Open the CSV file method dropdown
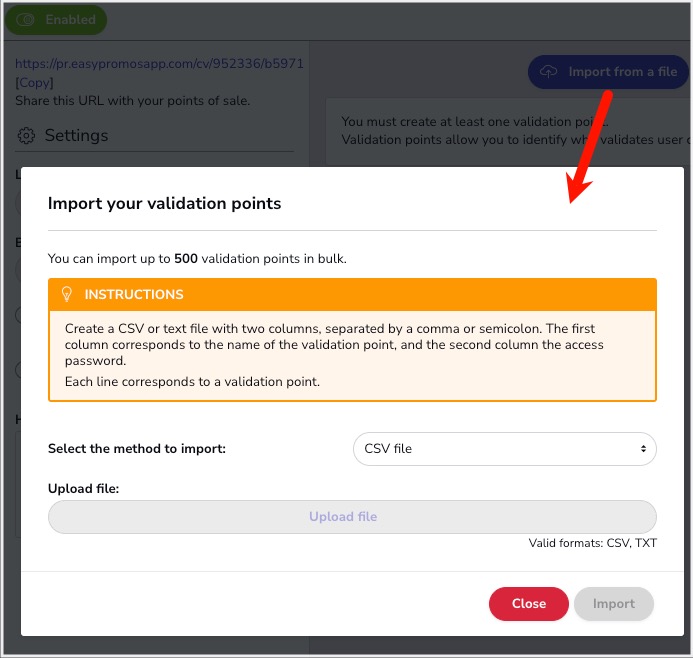 (504, 449)
